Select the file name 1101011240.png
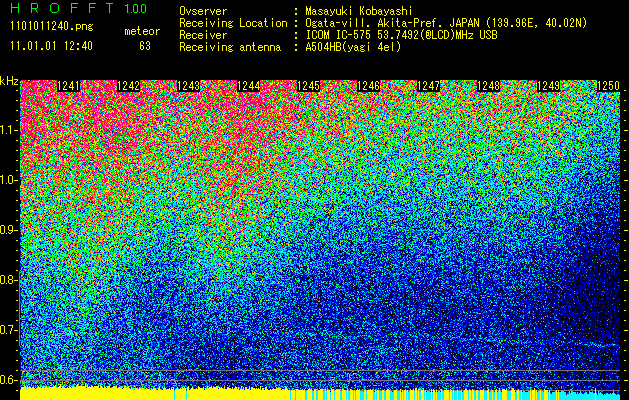629x400 pixels. pyautogui.click(x=52, y=26)
